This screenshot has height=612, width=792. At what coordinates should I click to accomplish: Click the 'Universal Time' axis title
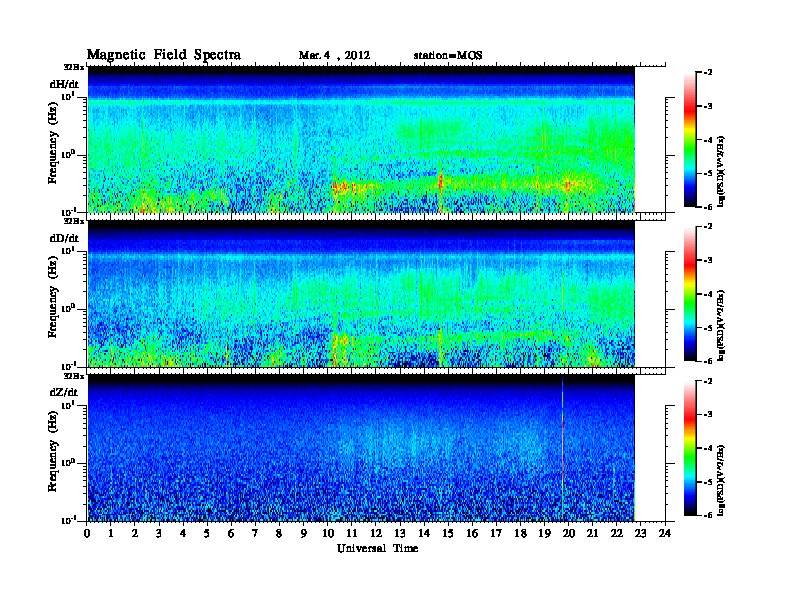coord(377,549)
